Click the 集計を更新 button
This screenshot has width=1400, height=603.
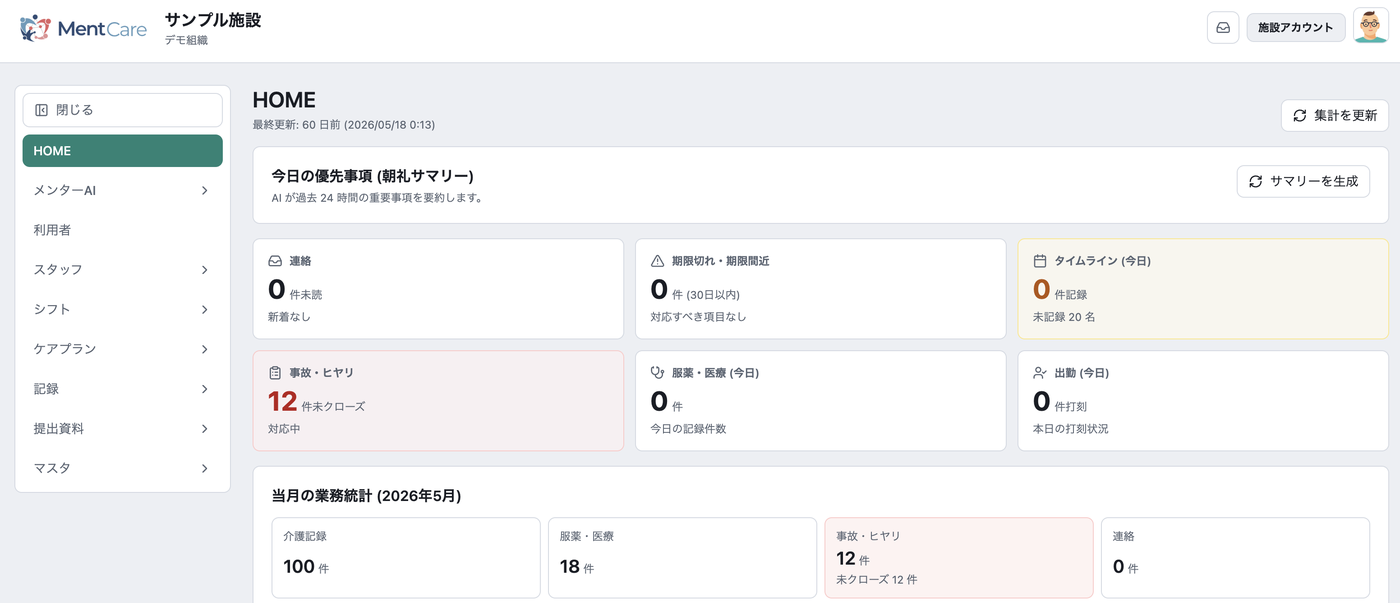[1334, 116]
